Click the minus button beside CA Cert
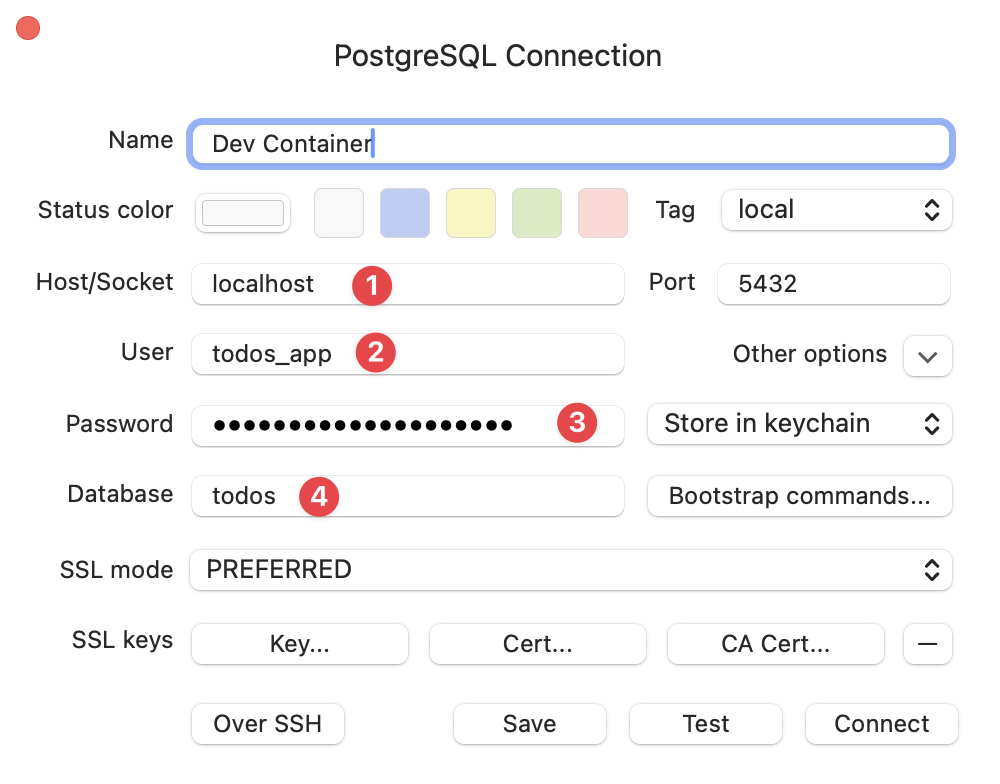The image size is (1000, 784). pos(927,645)
